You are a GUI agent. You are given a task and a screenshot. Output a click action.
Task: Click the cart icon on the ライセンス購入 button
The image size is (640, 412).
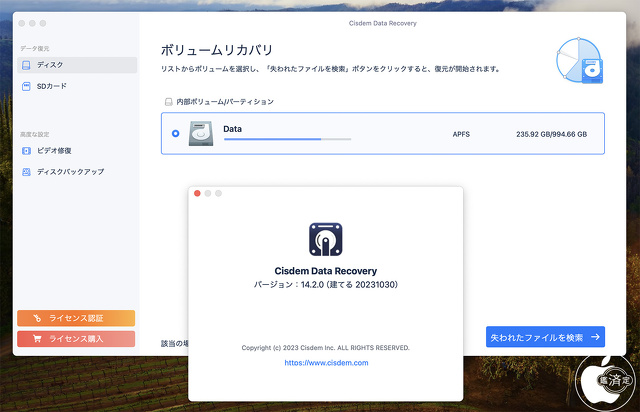coord(37,339)
